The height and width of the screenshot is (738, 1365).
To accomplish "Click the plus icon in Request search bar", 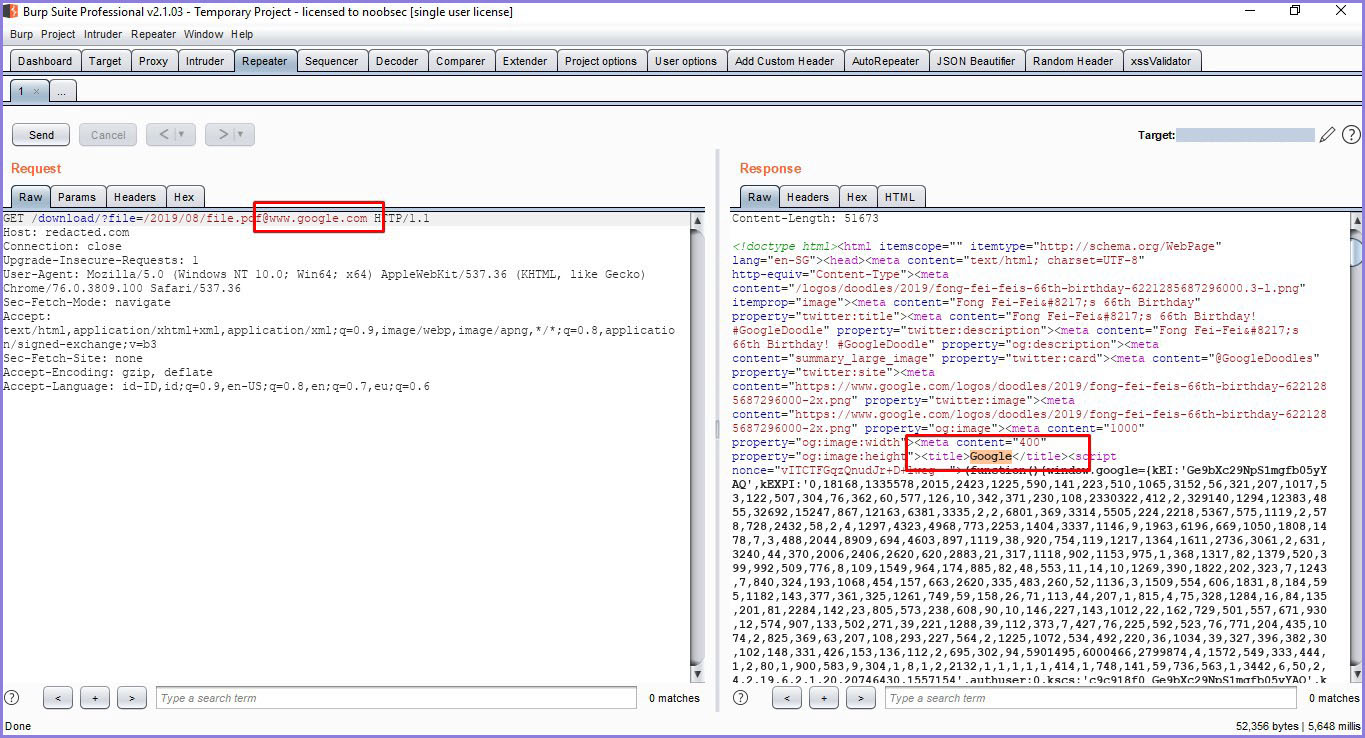I will [x=94, y=697].
